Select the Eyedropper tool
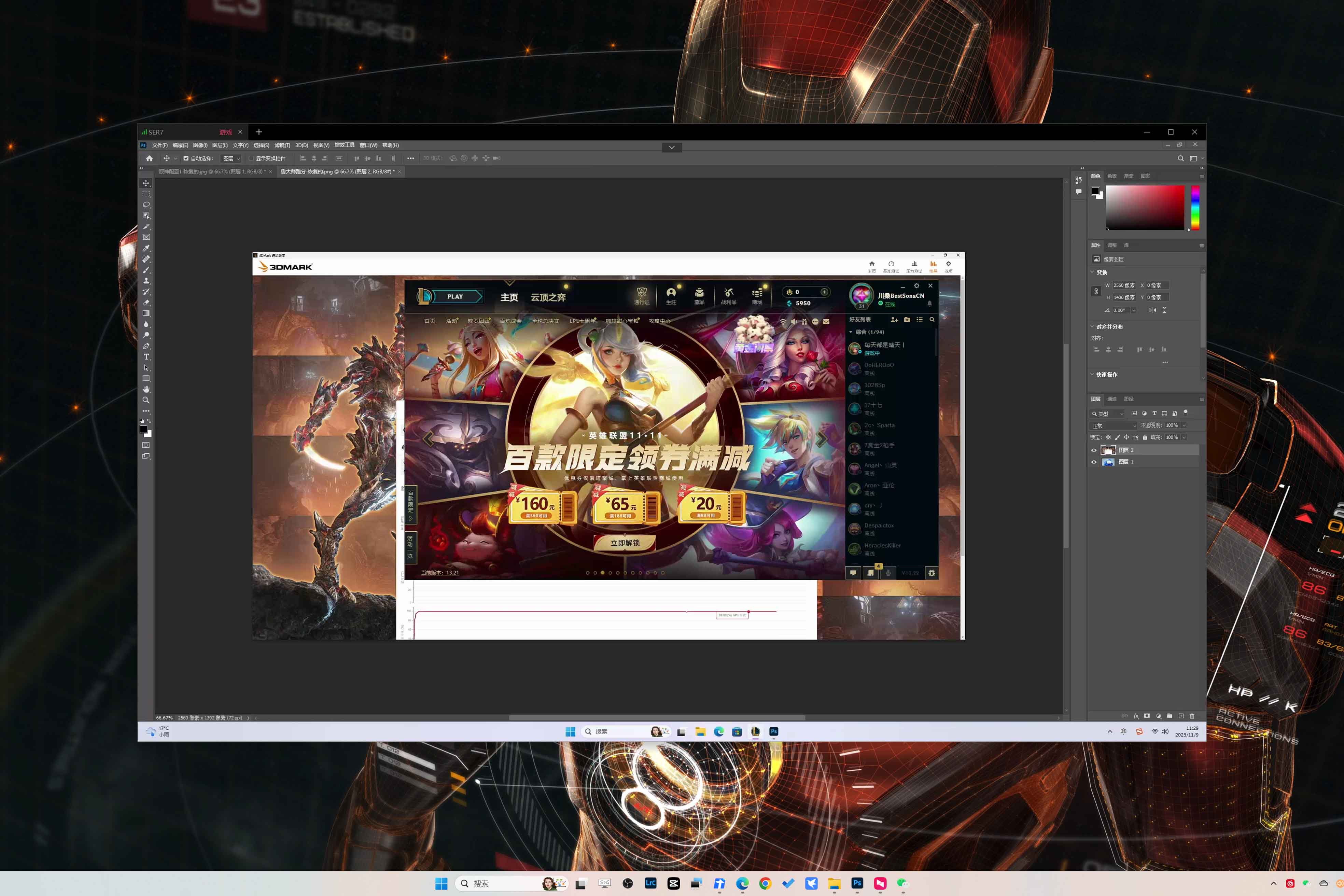Image resolution: width=1344 pixels, height=896 pixels. point(146,248)
